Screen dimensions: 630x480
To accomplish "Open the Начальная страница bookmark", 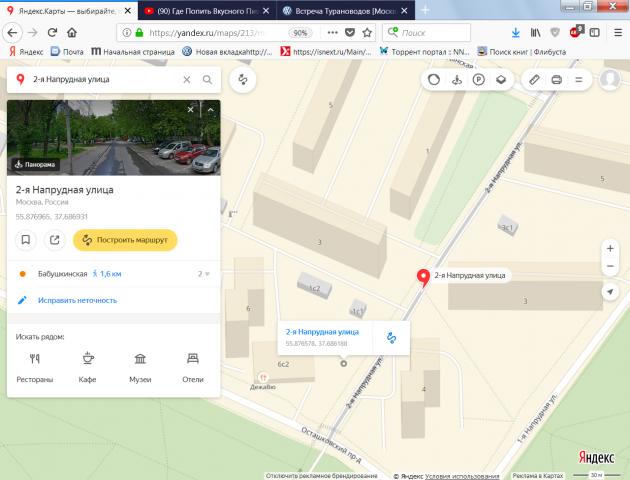I will [133, 52].
